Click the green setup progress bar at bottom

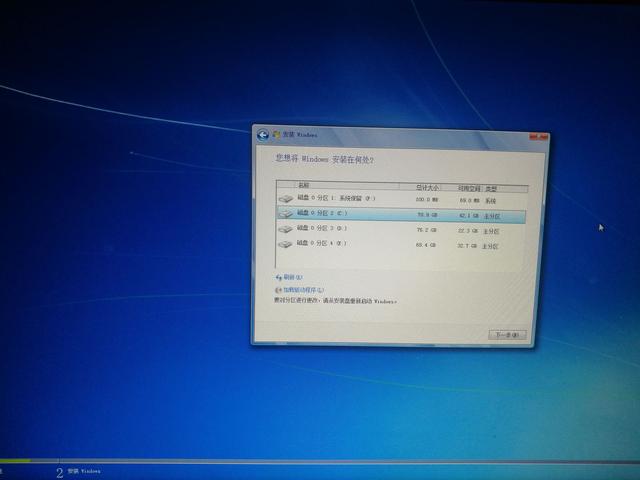click(x=15, y=460)
